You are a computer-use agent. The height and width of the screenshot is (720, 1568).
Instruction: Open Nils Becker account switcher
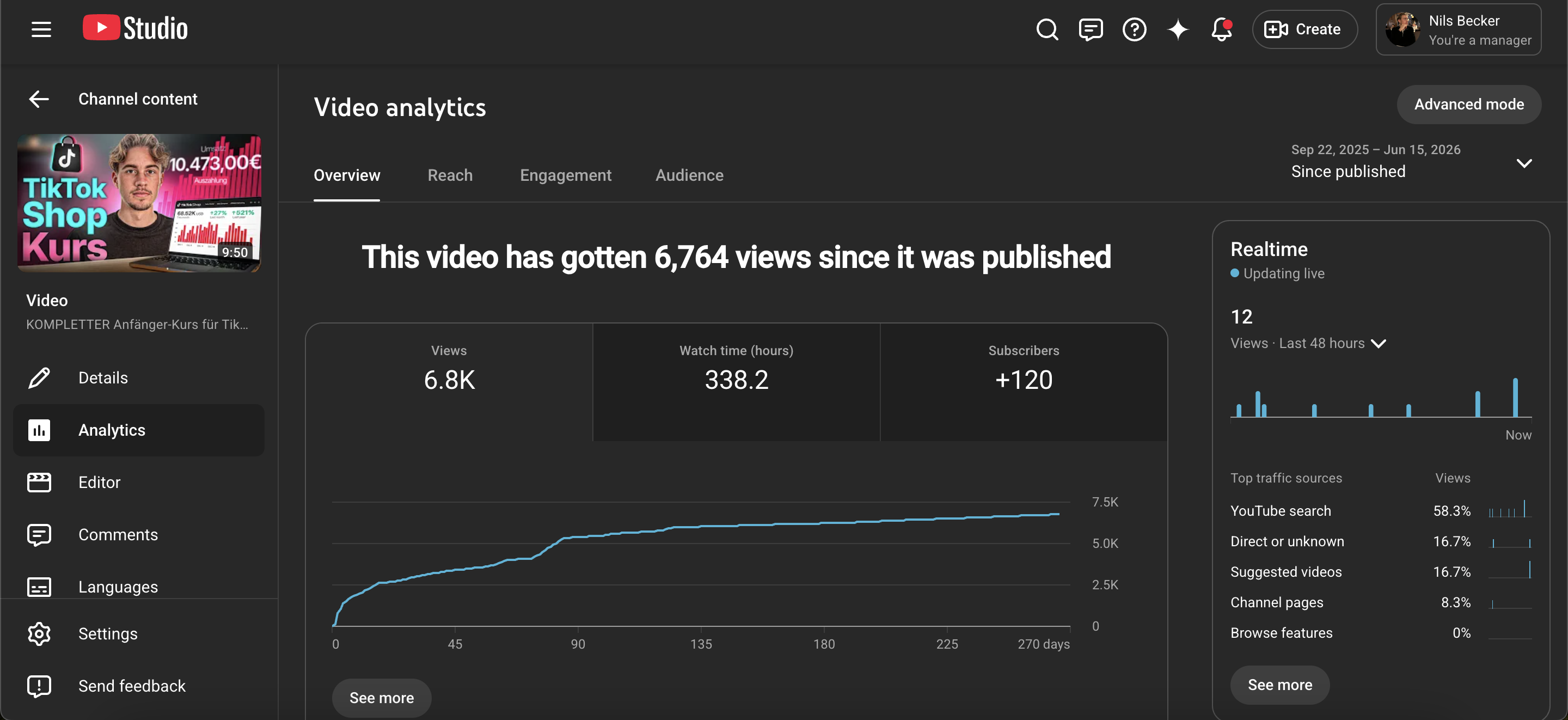click(1459, 29)
